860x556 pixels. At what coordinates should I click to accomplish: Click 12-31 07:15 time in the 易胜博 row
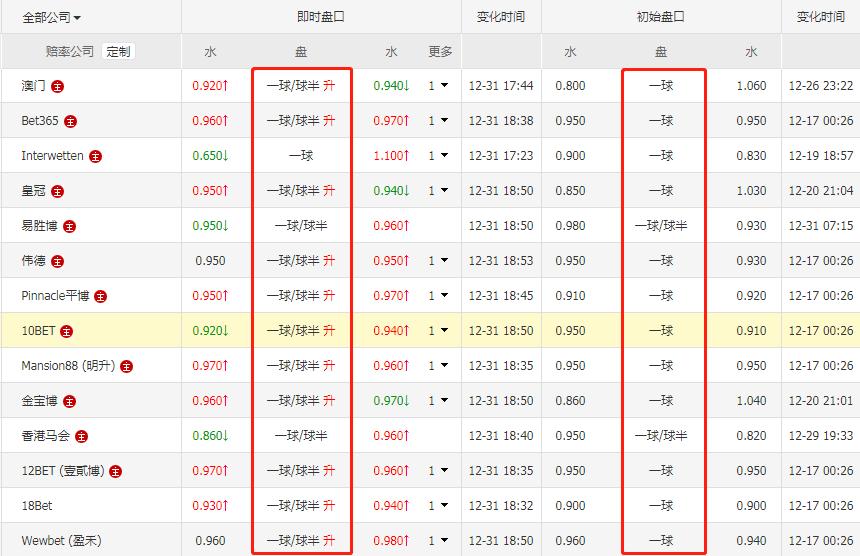pos(821,225)
